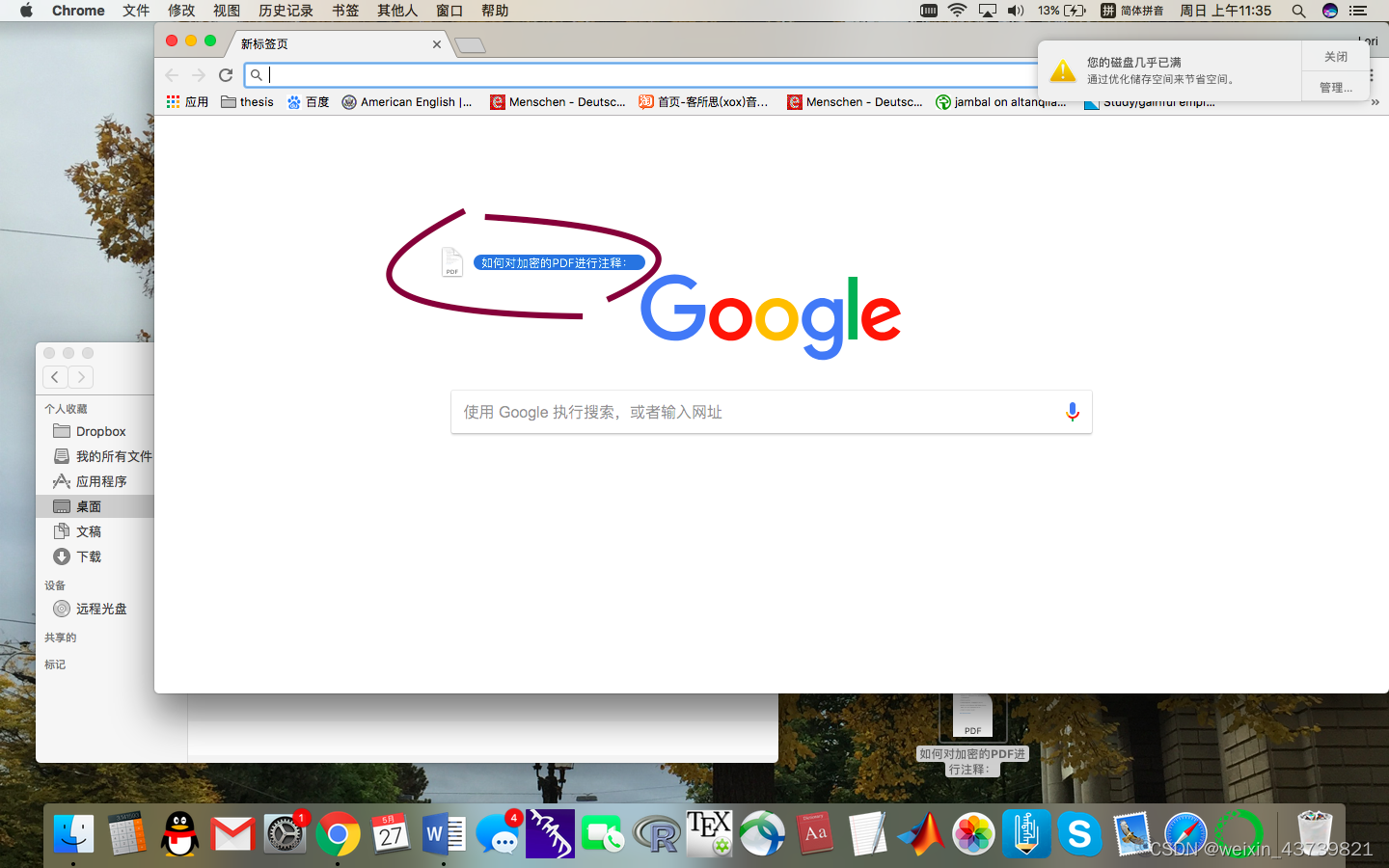Click Chrome's forward navigation arrow
This screenshot has width=1389, height=868.
[x=199, y=75]
